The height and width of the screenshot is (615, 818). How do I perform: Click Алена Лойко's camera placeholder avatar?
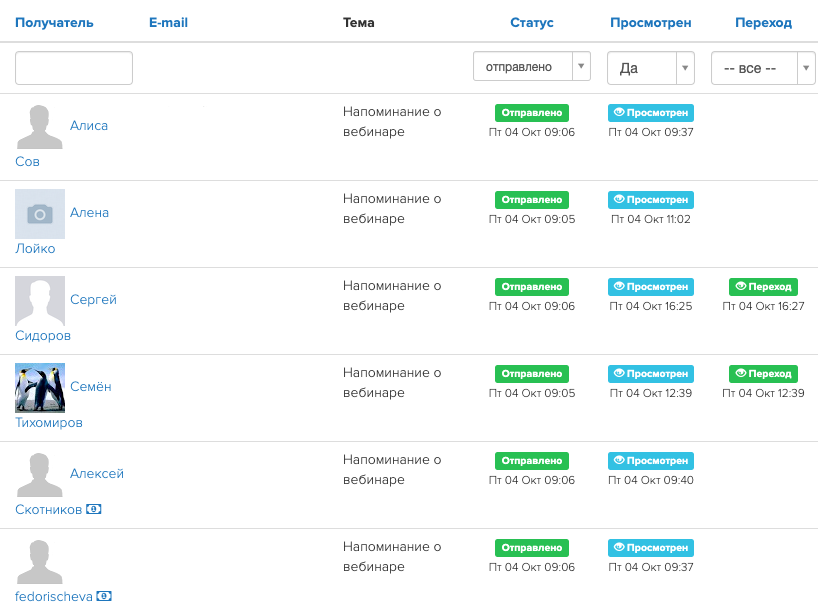(x=40, y=214)
